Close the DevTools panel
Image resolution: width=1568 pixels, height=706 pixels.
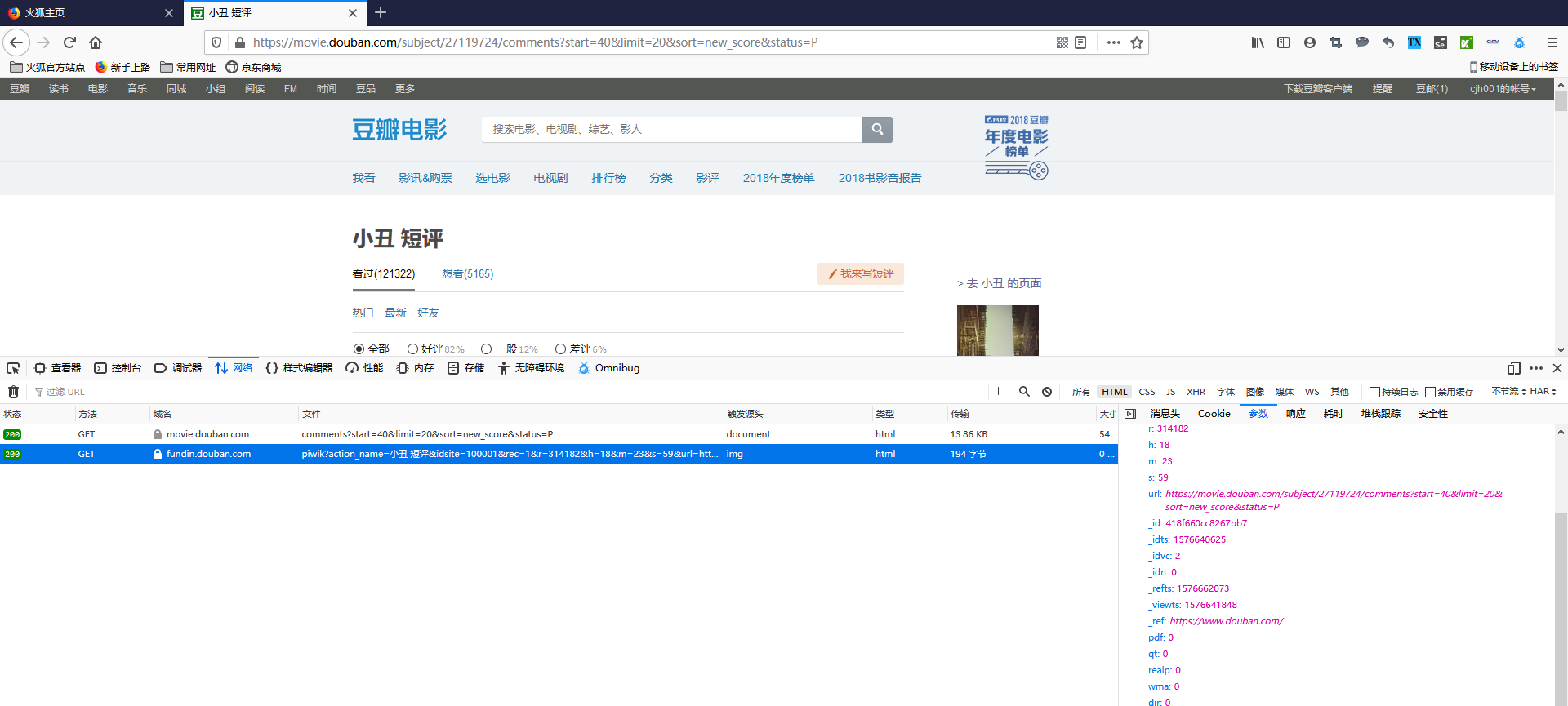[1557, 368]
